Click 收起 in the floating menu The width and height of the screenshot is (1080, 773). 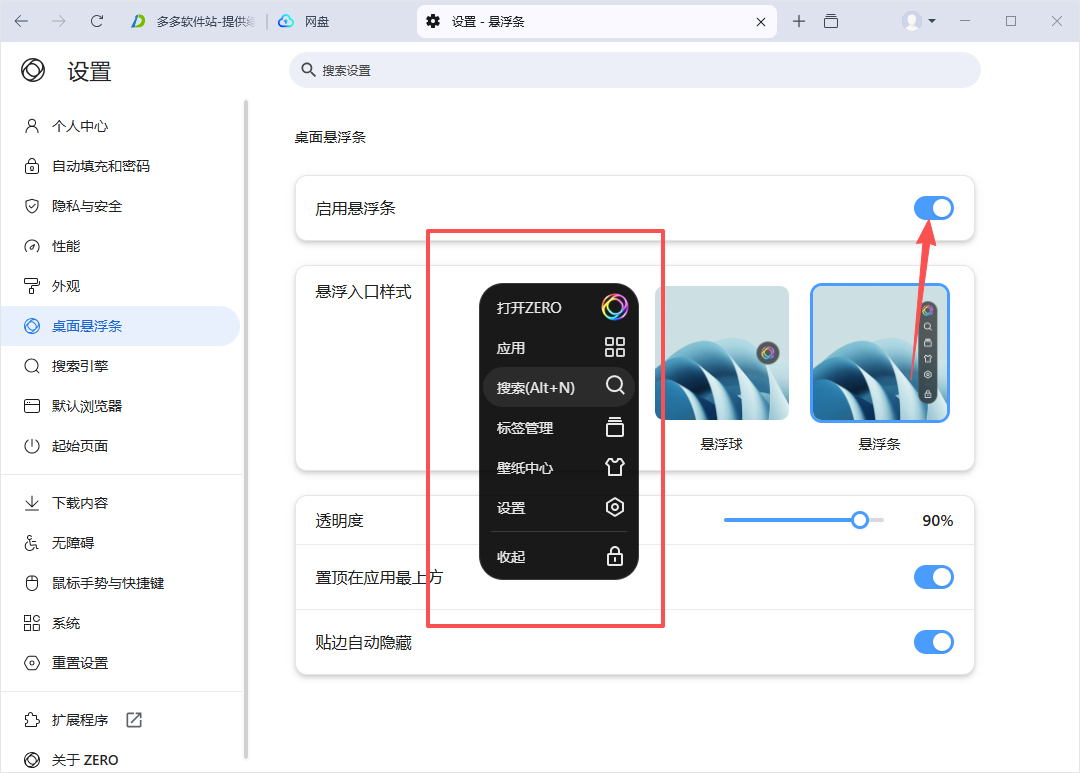(511, 557)
